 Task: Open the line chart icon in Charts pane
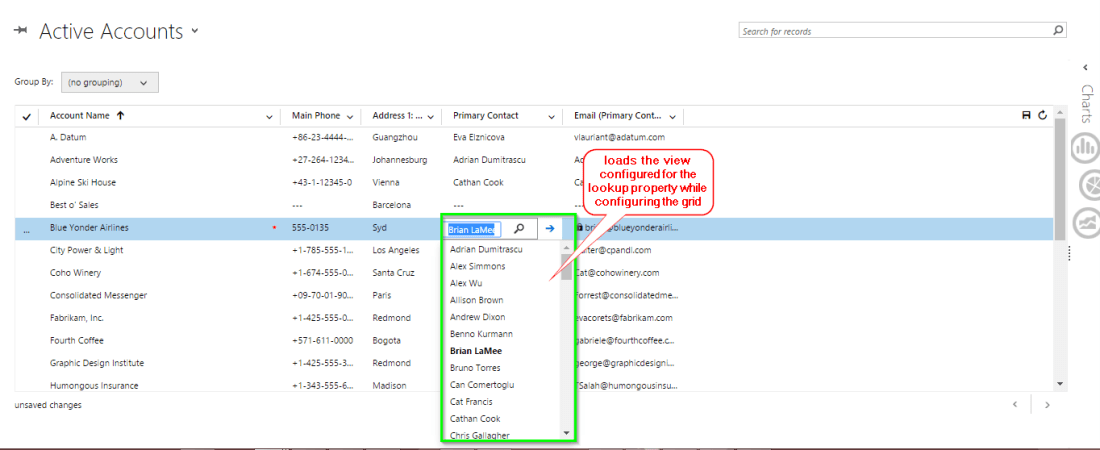pos(1085,223)
